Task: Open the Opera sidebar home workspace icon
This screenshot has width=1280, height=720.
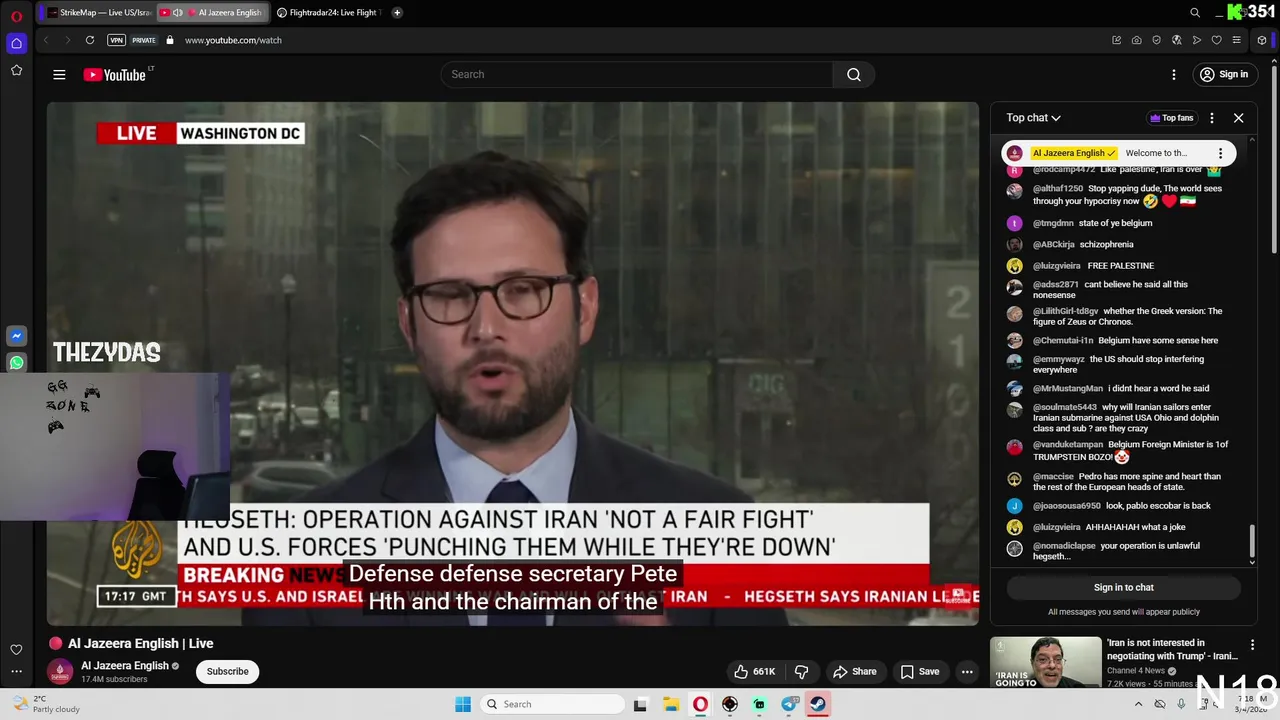Action: 16,43
